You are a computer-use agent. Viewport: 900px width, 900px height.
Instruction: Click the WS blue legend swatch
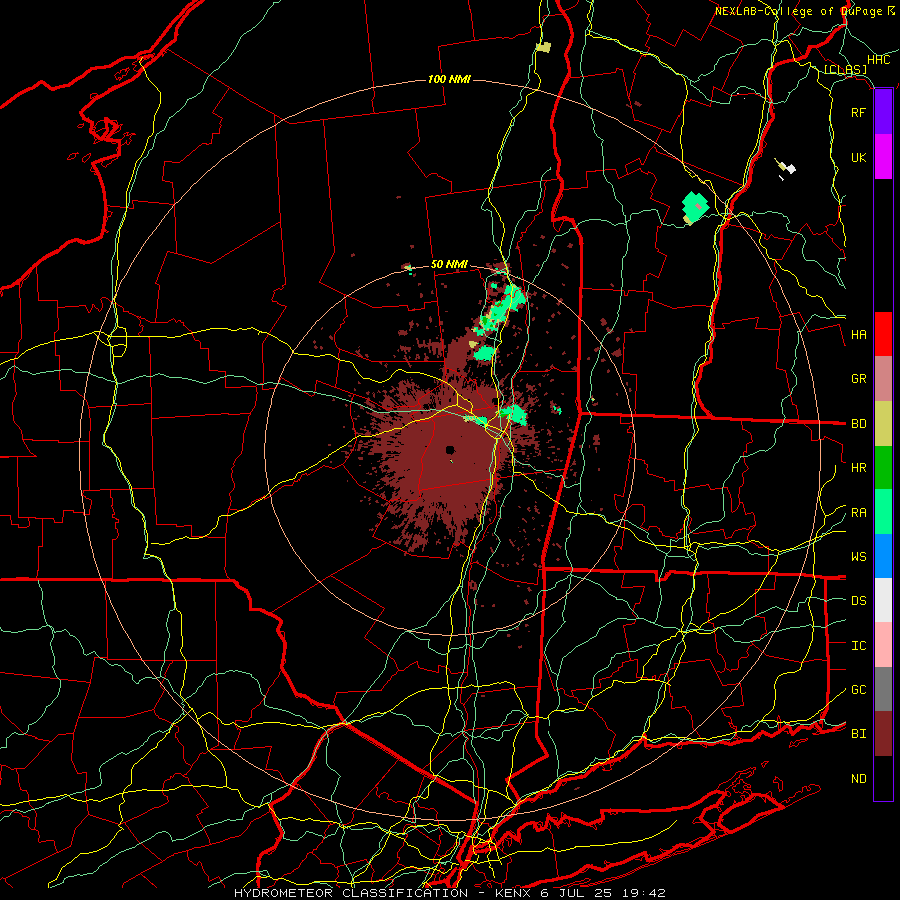click(x=883, y=556)
